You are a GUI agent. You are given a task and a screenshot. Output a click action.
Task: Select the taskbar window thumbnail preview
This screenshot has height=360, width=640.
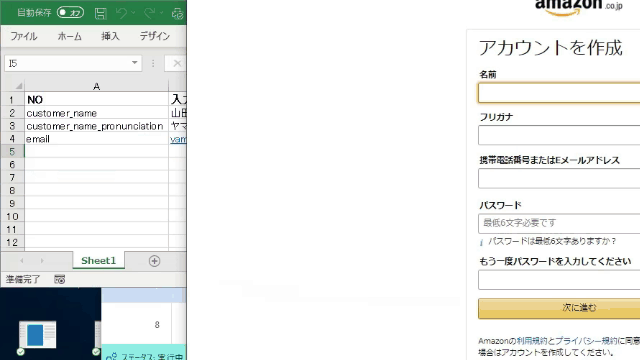(x=38, y=335)
